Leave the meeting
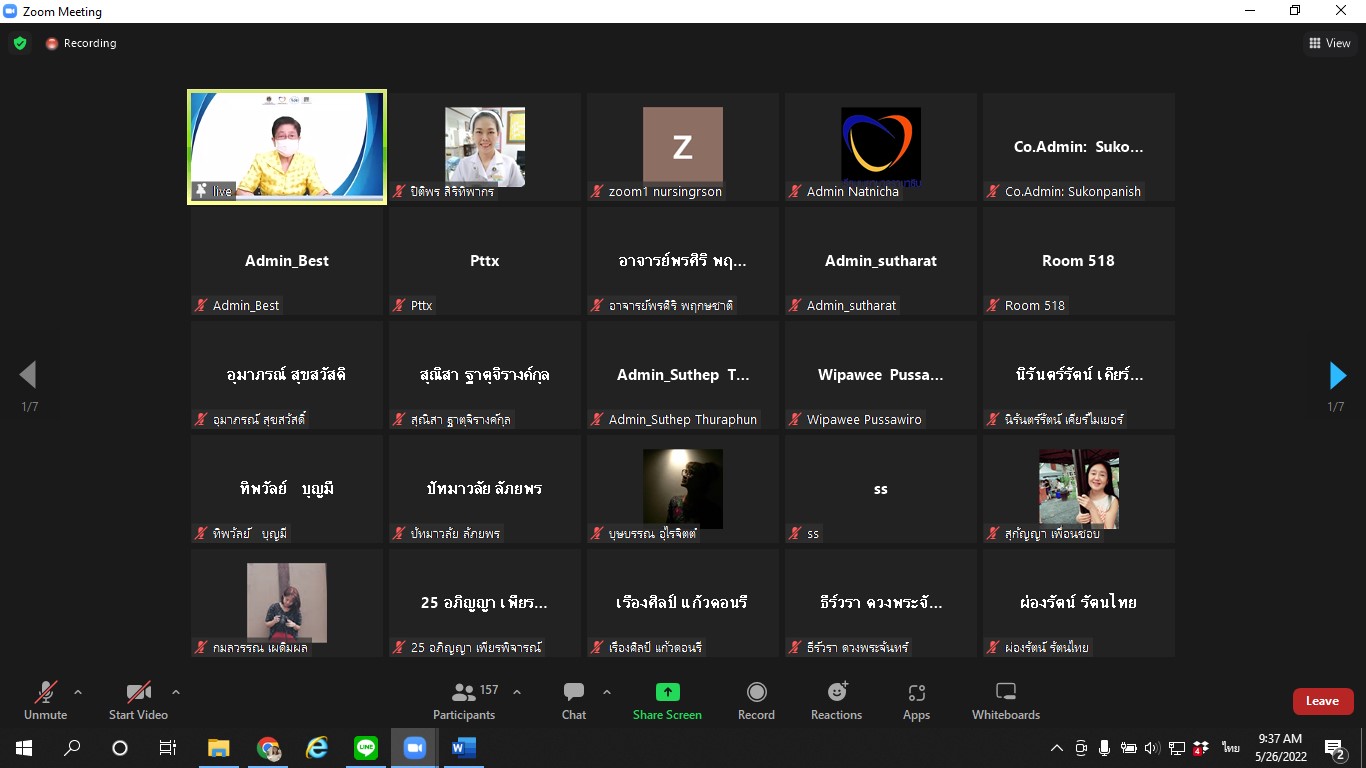This screenshot has height=768, width=1366. 1322,701
